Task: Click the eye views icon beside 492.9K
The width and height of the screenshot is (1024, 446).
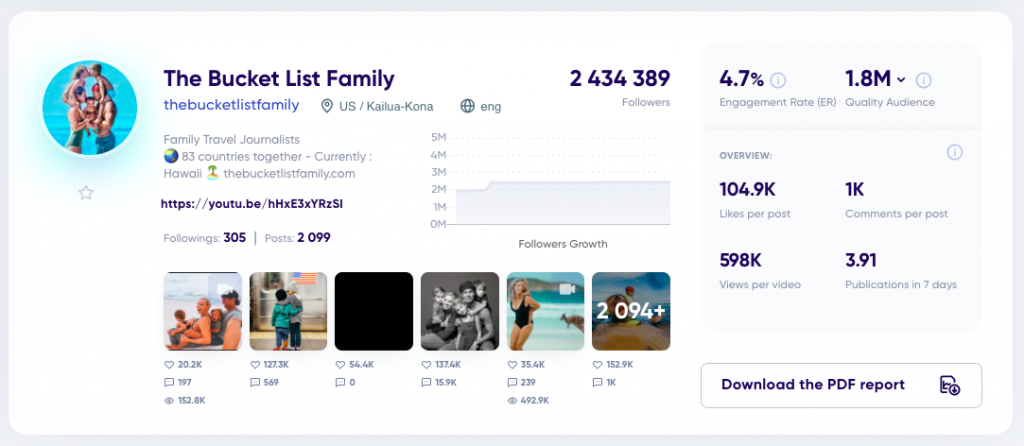Action: (x=512, y=400)
